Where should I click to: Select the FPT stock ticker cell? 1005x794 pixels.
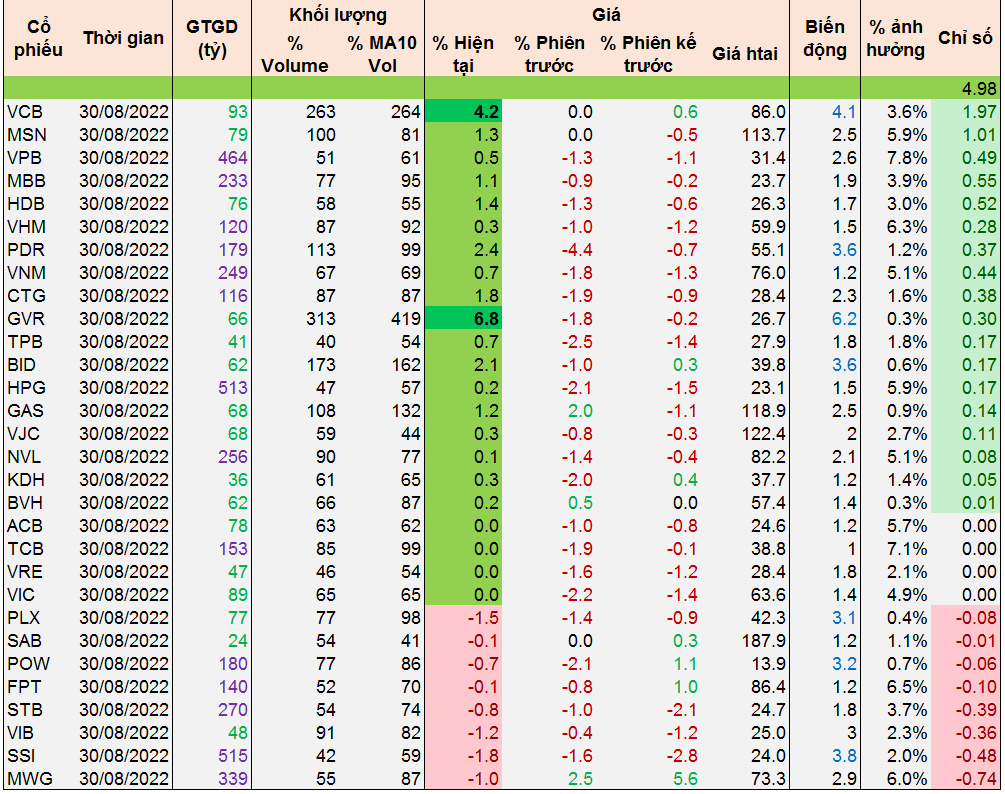point(24,686)
